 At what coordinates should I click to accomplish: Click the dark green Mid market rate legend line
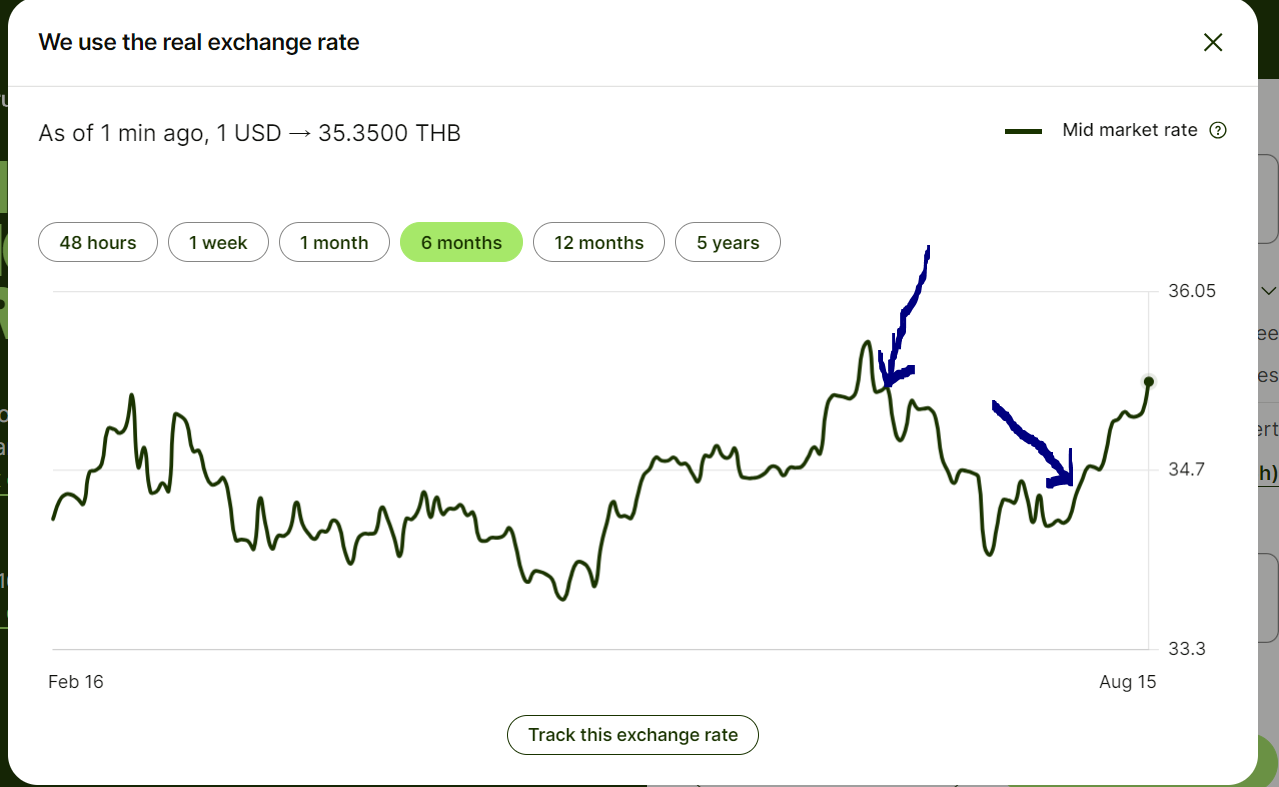click(x=1024, y=131)
